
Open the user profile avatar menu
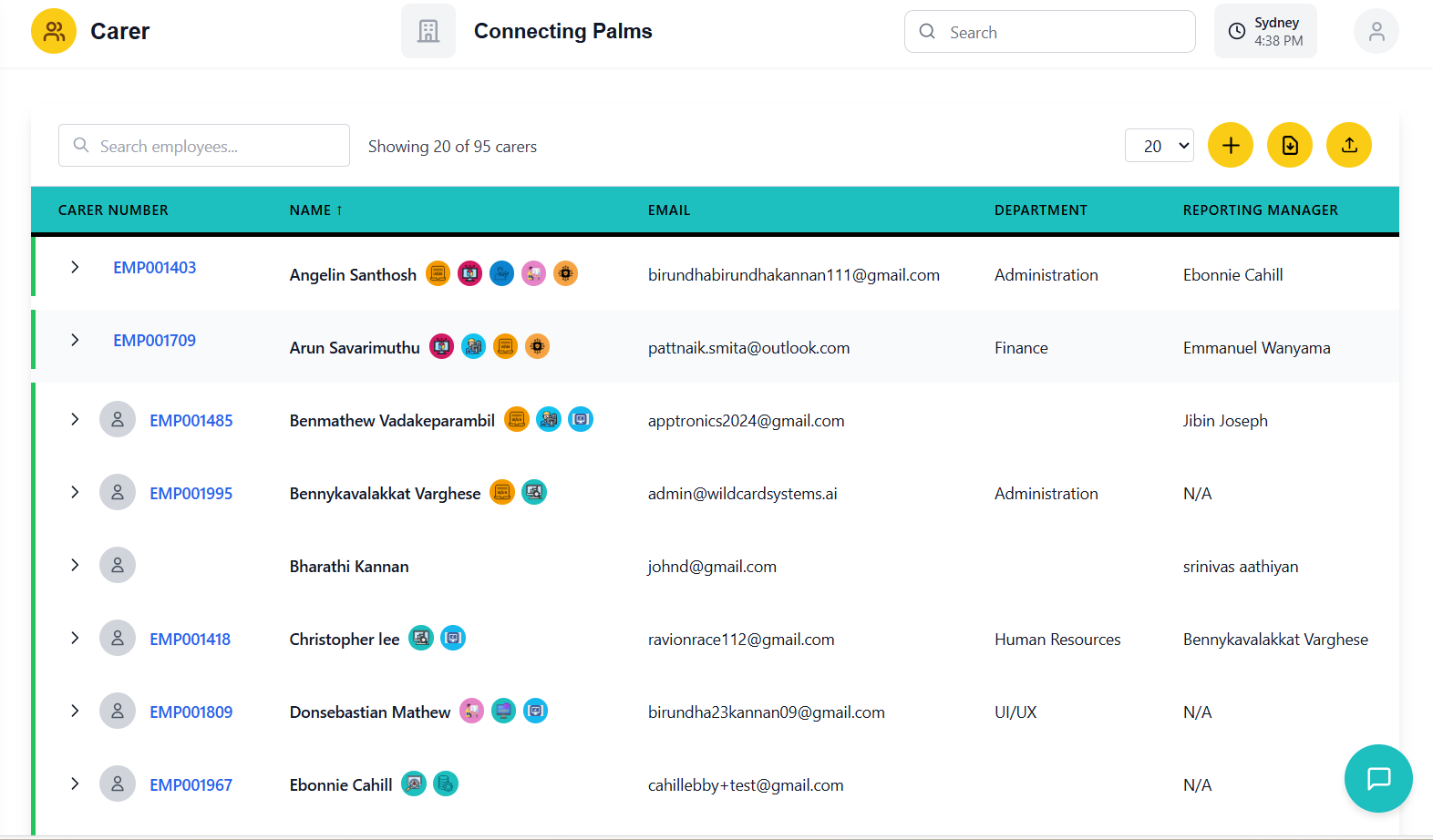tap(1376, 32)
